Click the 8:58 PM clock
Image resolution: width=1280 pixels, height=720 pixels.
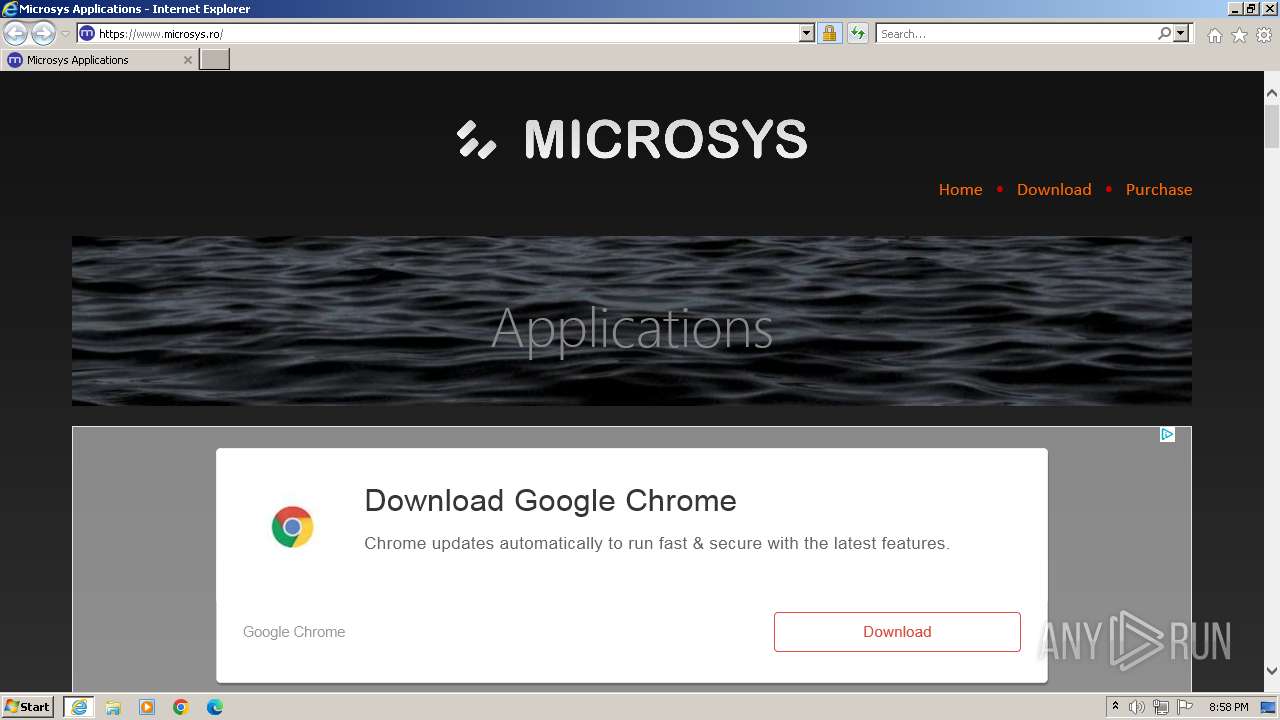point(1228,707)
